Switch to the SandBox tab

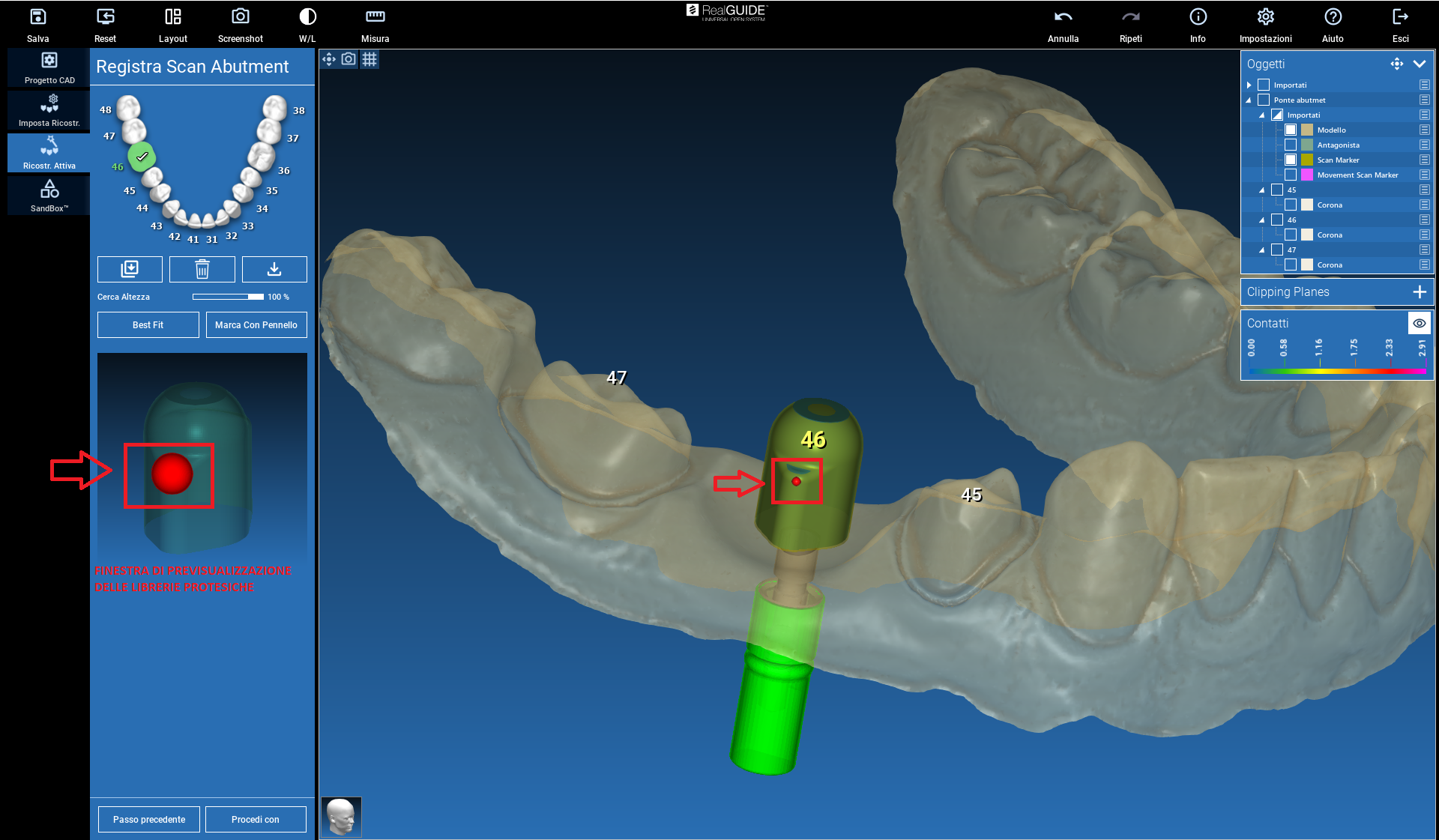[x=49, y=195]
